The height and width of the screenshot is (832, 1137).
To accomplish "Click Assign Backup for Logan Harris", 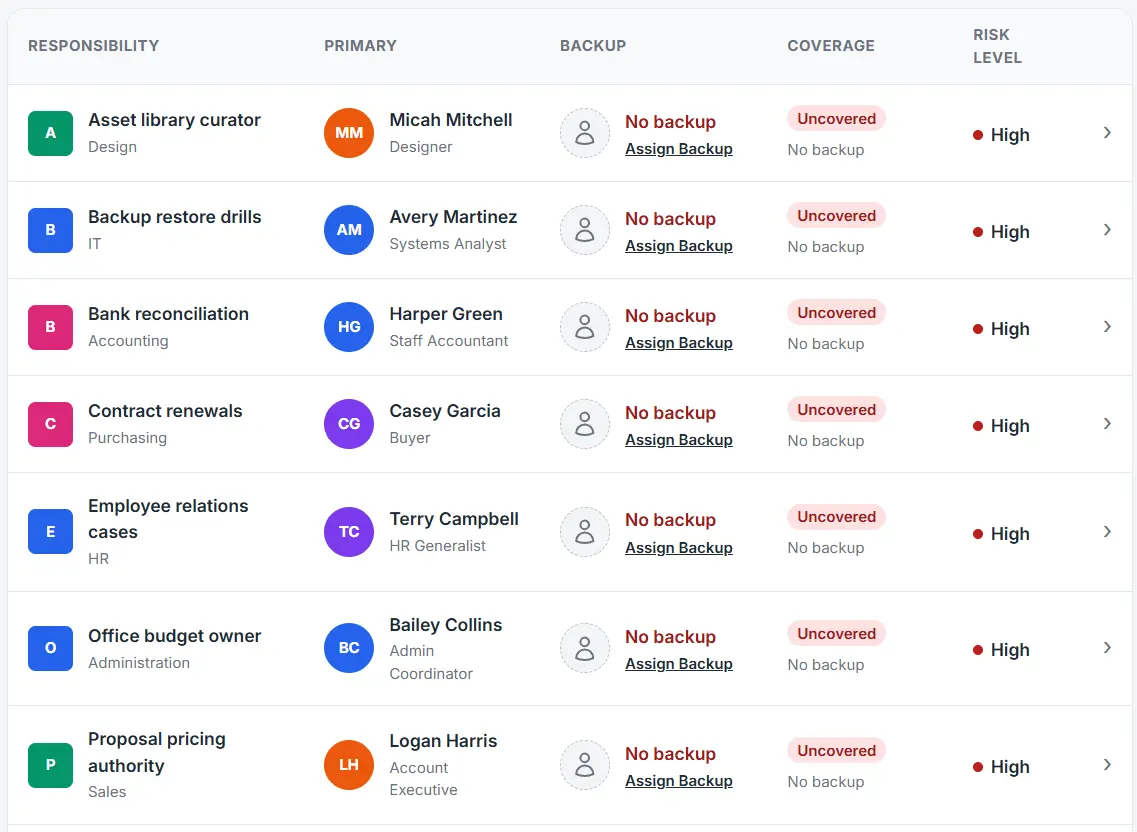I will 679,780.
